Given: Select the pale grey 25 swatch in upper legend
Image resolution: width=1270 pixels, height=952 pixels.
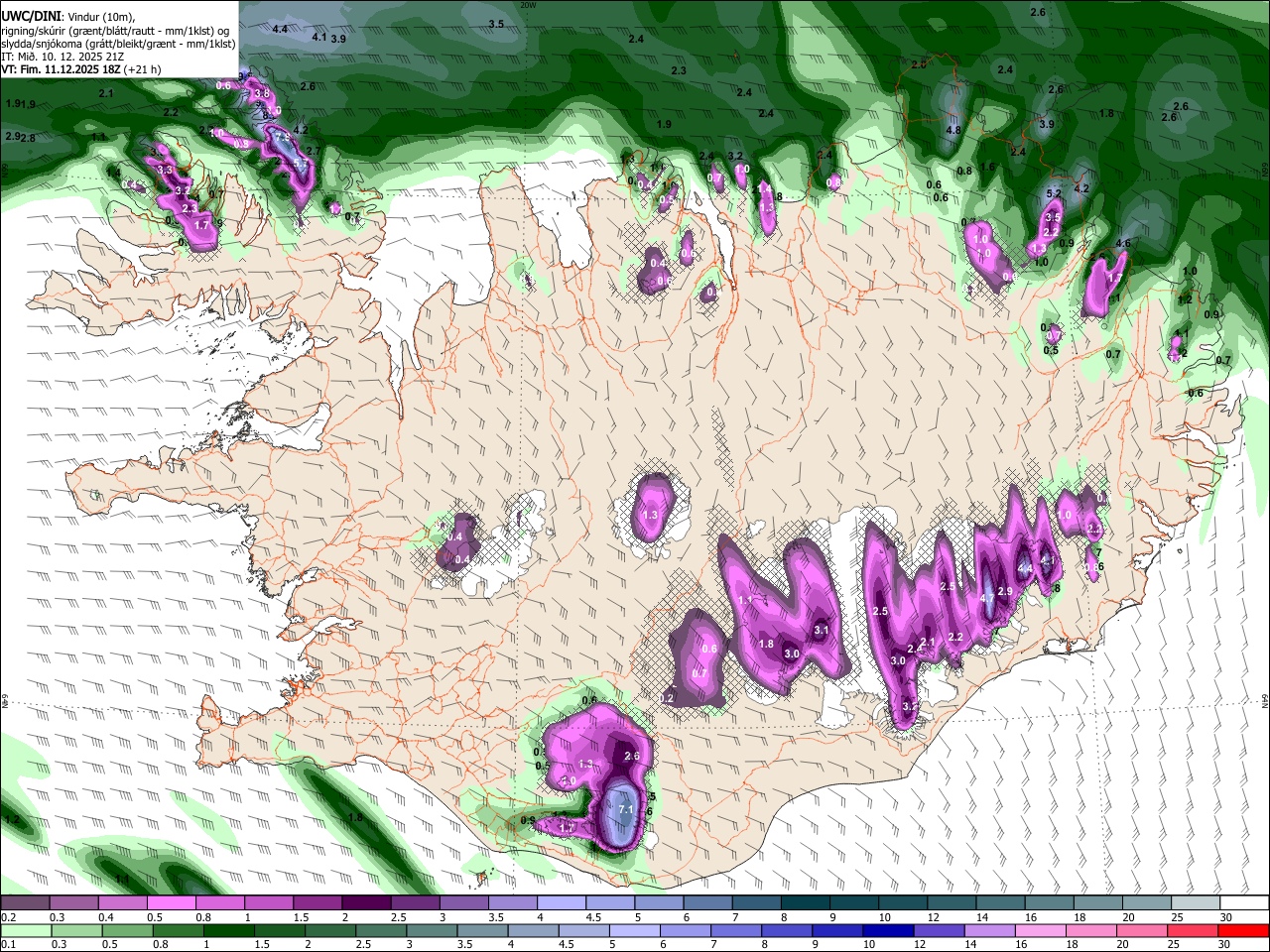Looking at the screenshot, I should (1196, 902).
